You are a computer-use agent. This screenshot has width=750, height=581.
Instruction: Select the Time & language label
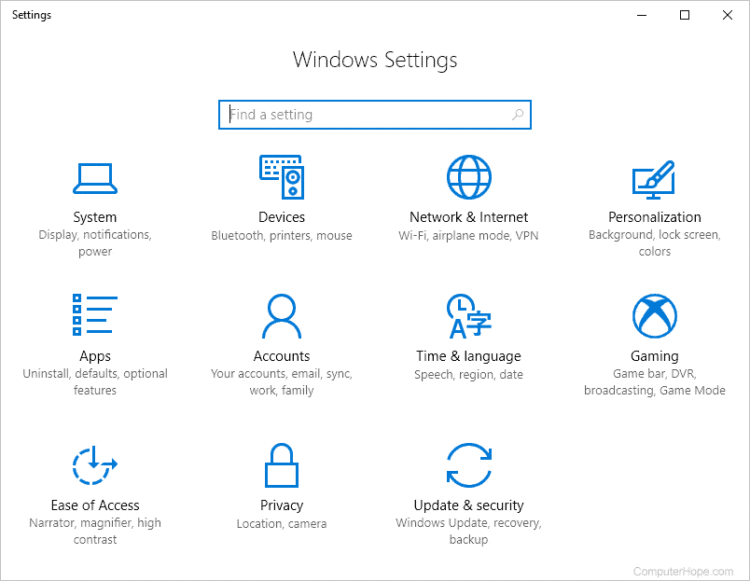point(469,356)
